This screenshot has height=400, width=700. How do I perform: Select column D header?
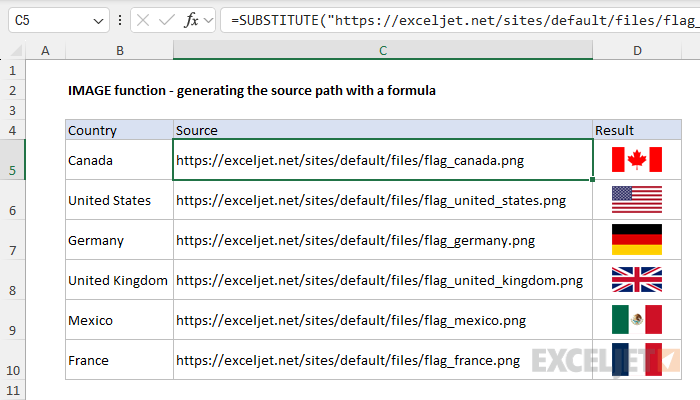pyautogui.click(x=637, y=50)
